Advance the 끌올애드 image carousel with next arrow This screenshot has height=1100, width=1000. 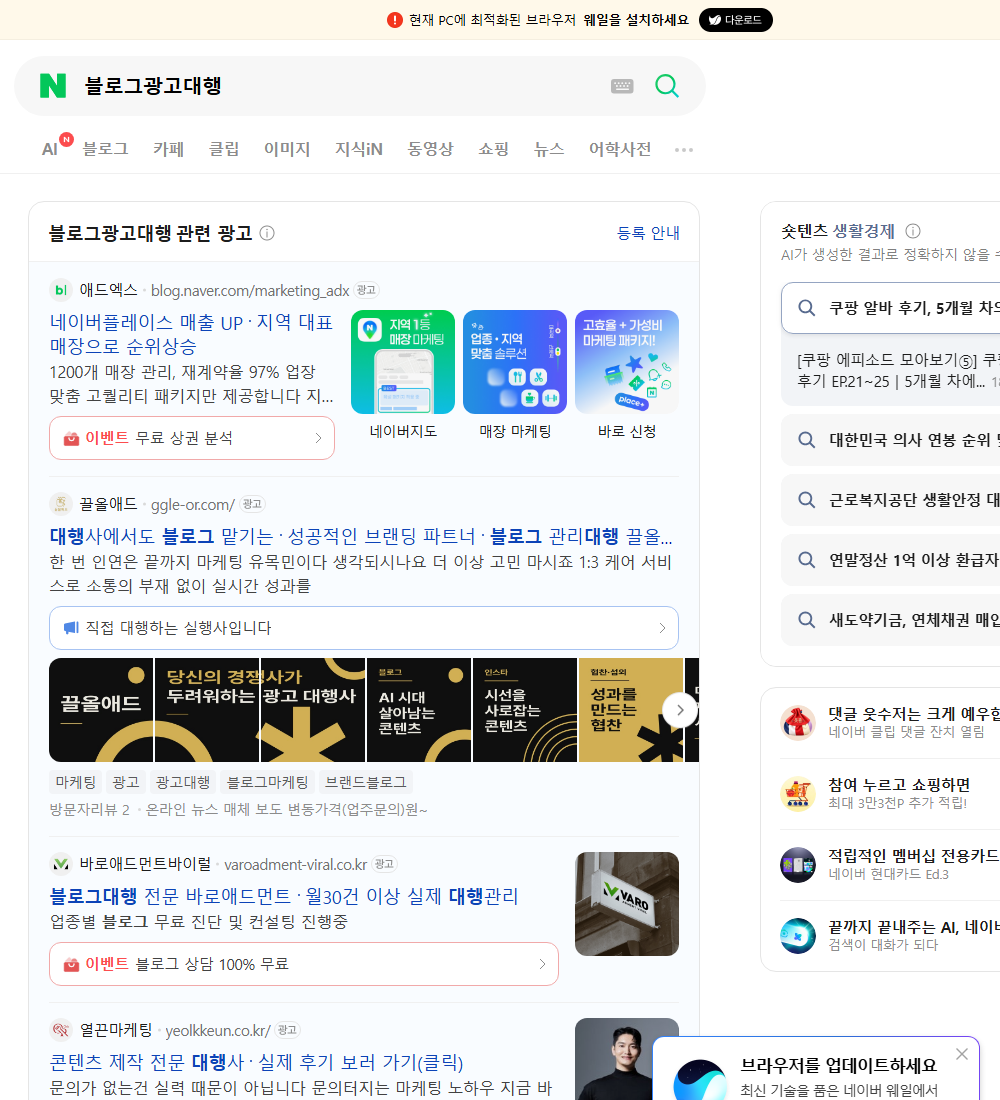pos(679,710)
